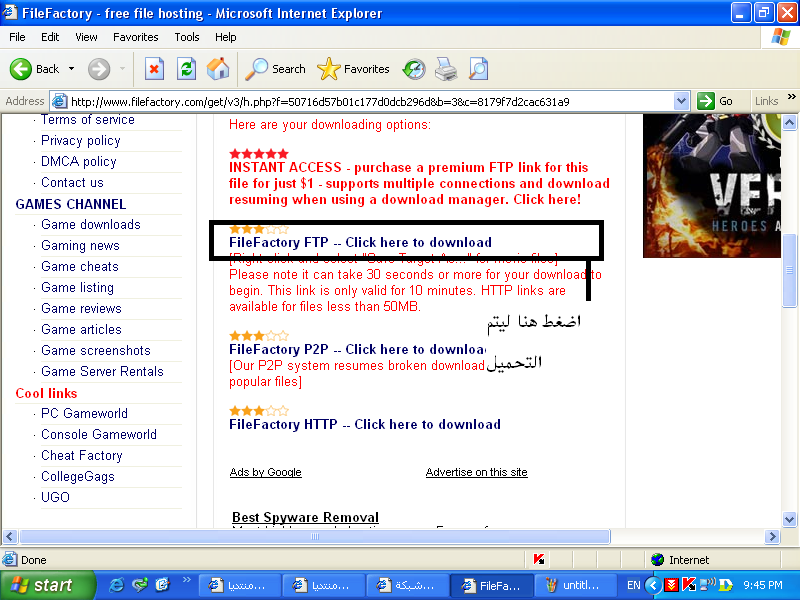
Task: Open the Game screenshots link
Action: click(95, 350)
